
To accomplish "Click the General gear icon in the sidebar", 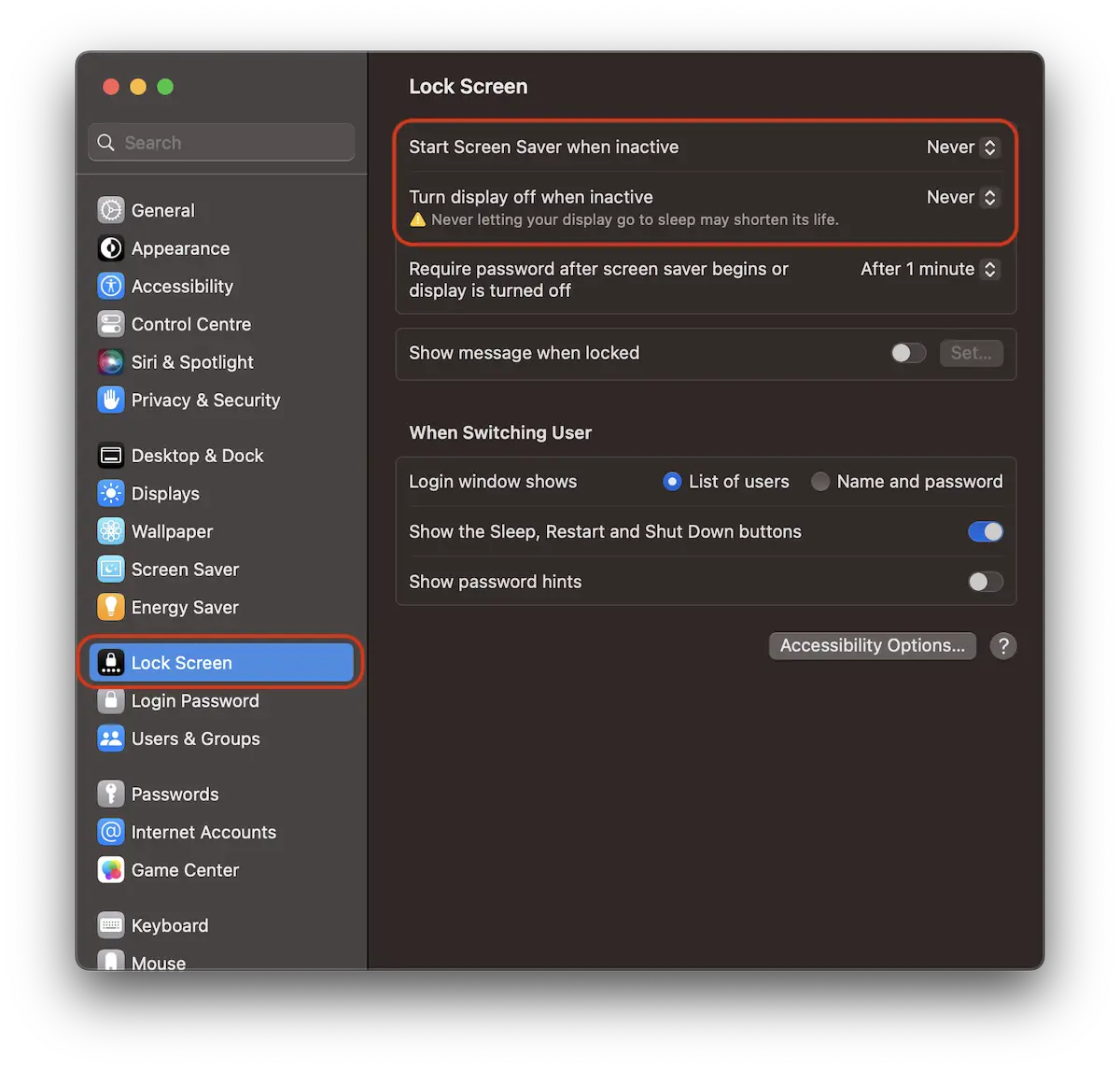I will tap(111, 210).
